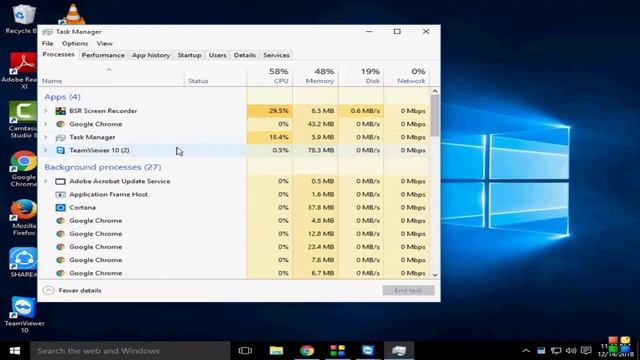Click the Background processes (27) heading
640x360 pixels.
[x=103, y=167]
